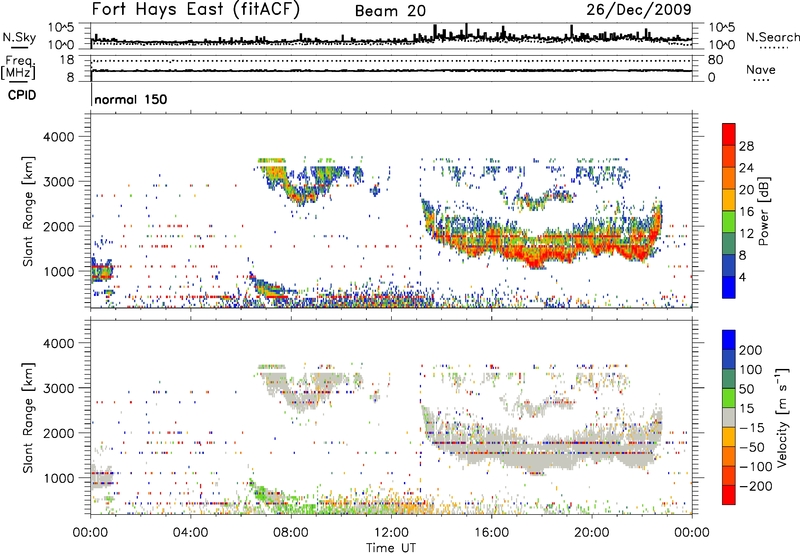This screenshot has height=554, width=800.
Task: Click the "16:00" time axis label
Action: (x=491, y=533)
